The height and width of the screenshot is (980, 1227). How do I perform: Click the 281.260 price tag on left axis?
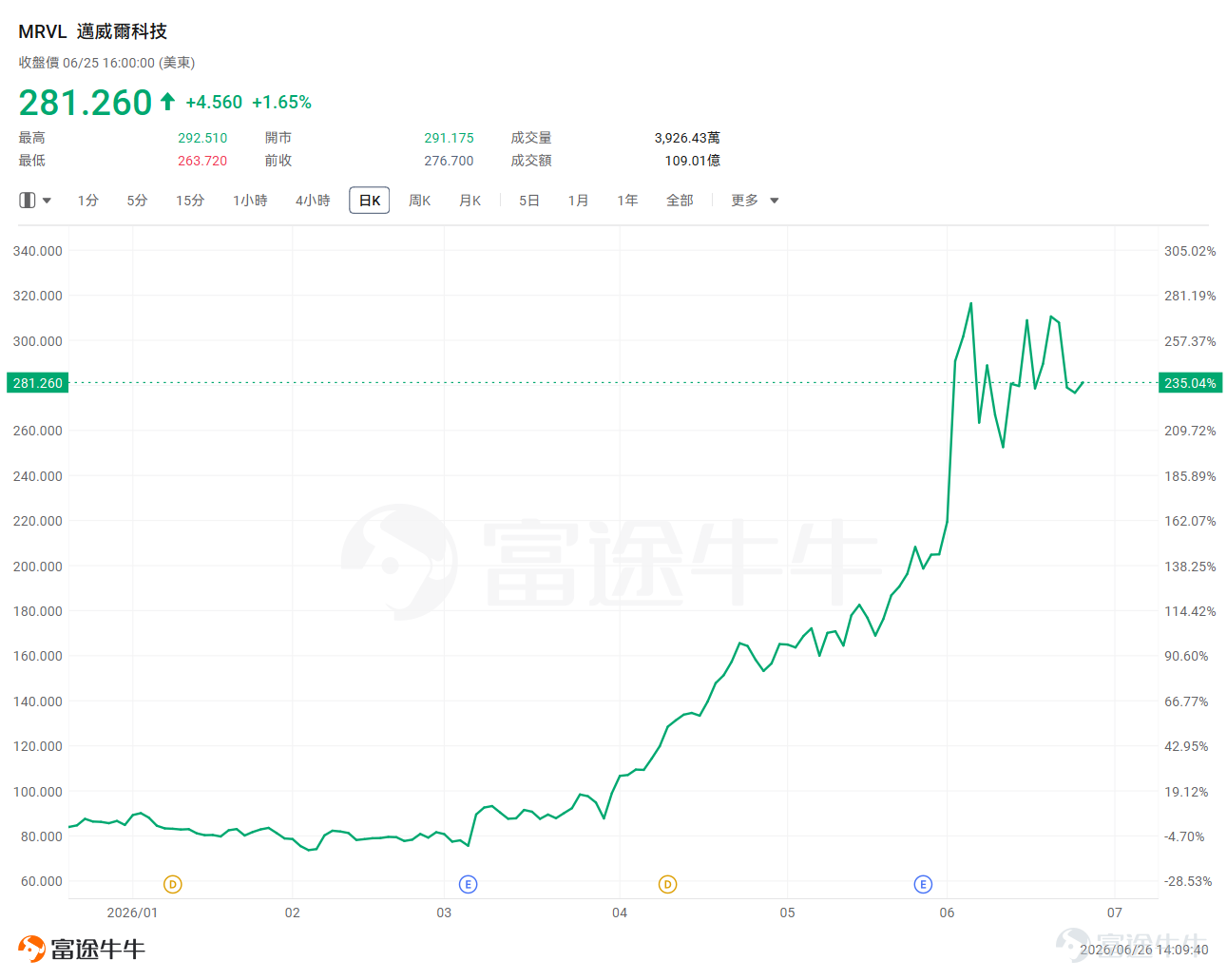(38, 383)
